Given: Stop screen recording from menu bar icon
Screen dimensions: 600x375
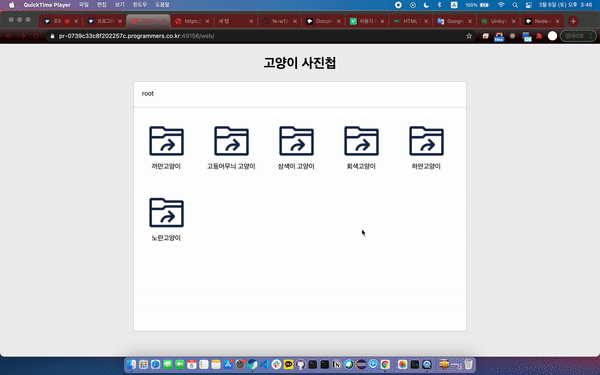Looking at the screenshot, I should 398,5.
